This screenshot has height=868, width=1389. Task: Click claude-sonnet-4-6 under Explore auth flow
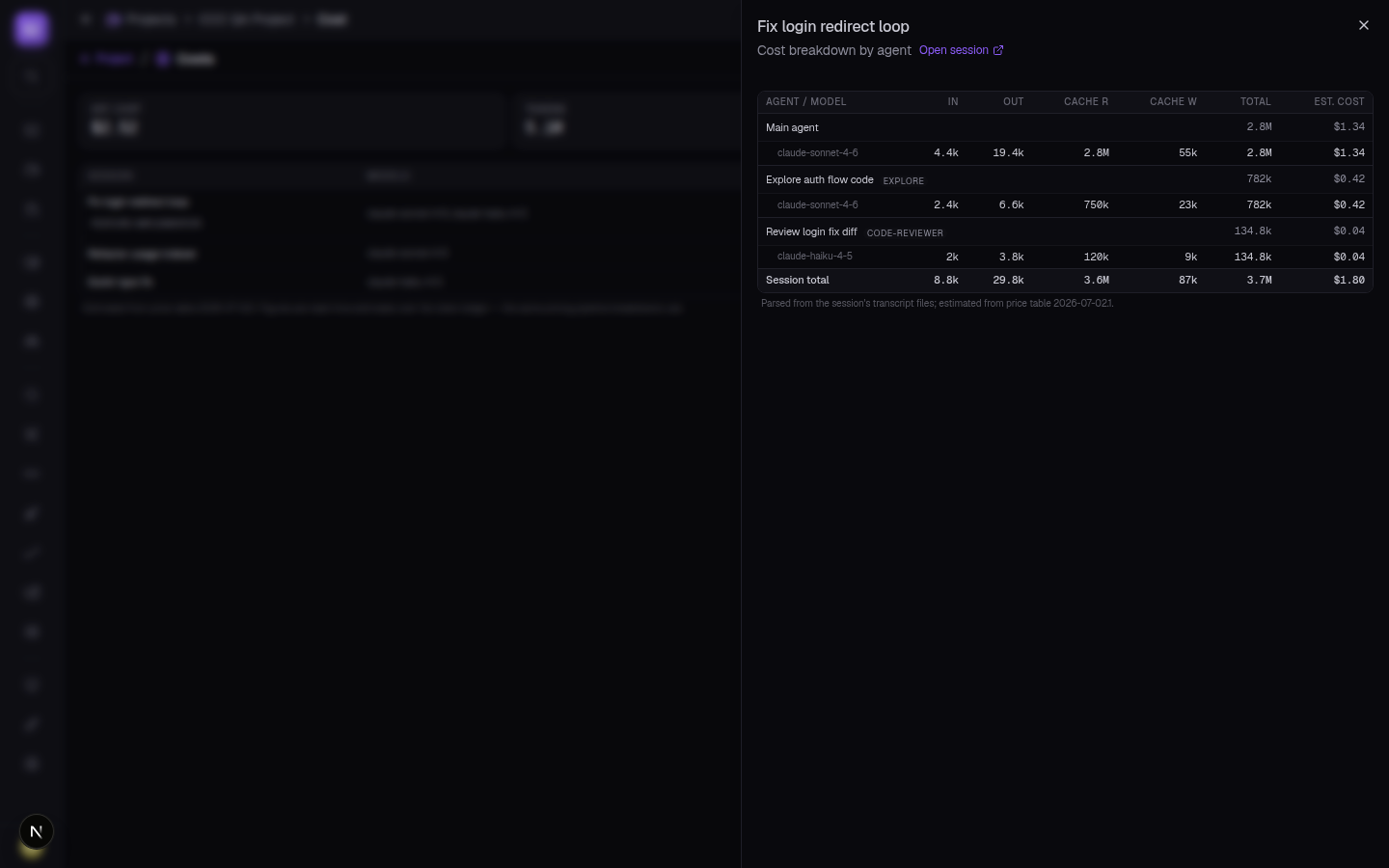pyautogui.click(x=817, y=204)
